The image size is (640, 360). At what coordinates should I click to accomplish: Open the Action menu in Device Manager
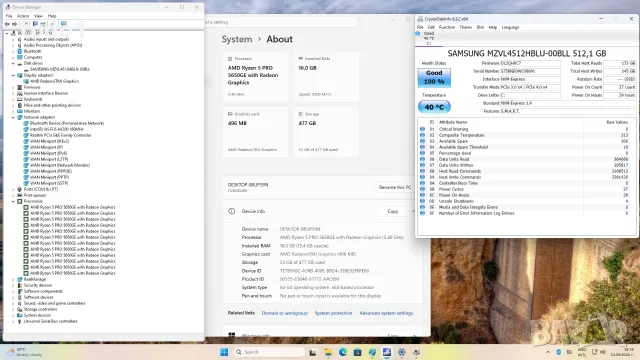coord(23,16)
